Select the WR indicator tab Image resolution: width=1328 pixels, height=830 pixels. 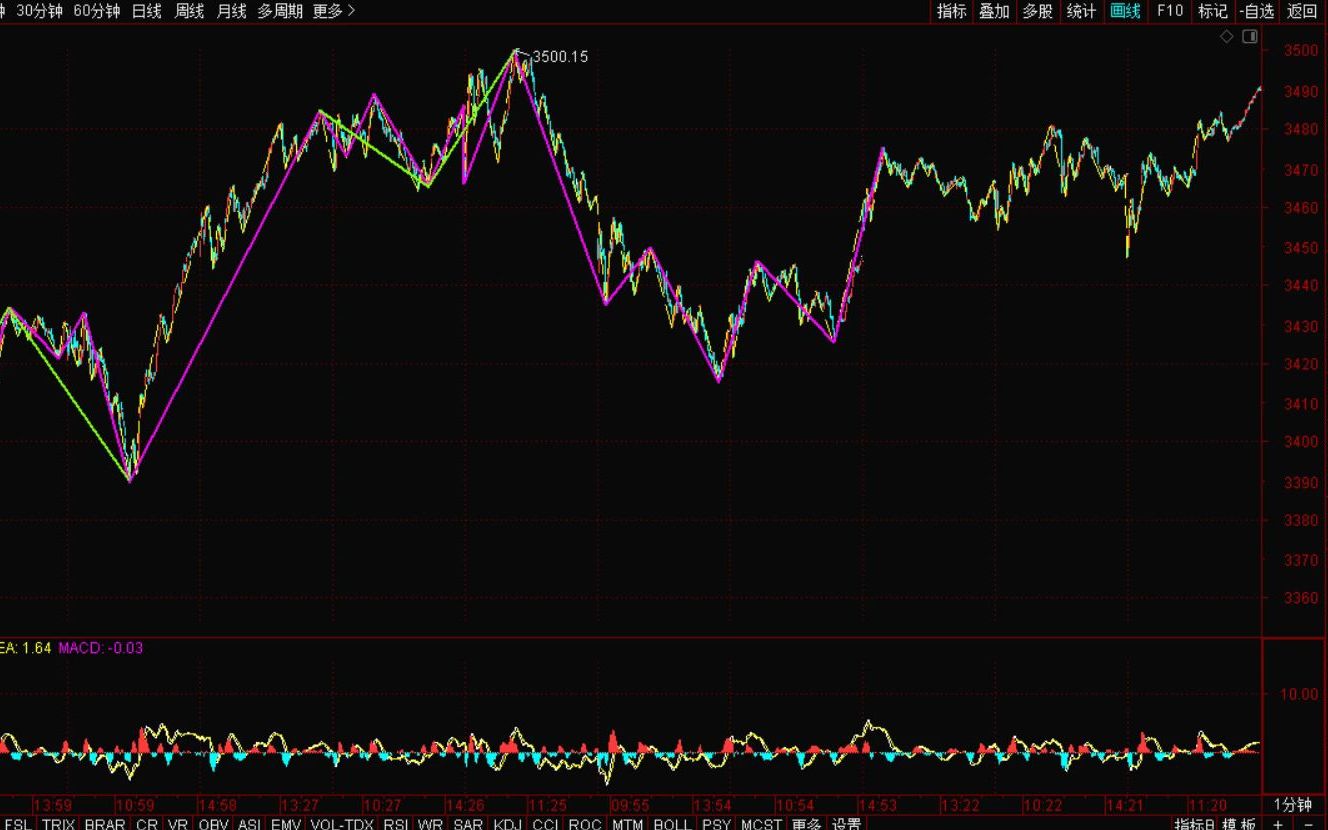pyautogui.click(x=431, y=824)
